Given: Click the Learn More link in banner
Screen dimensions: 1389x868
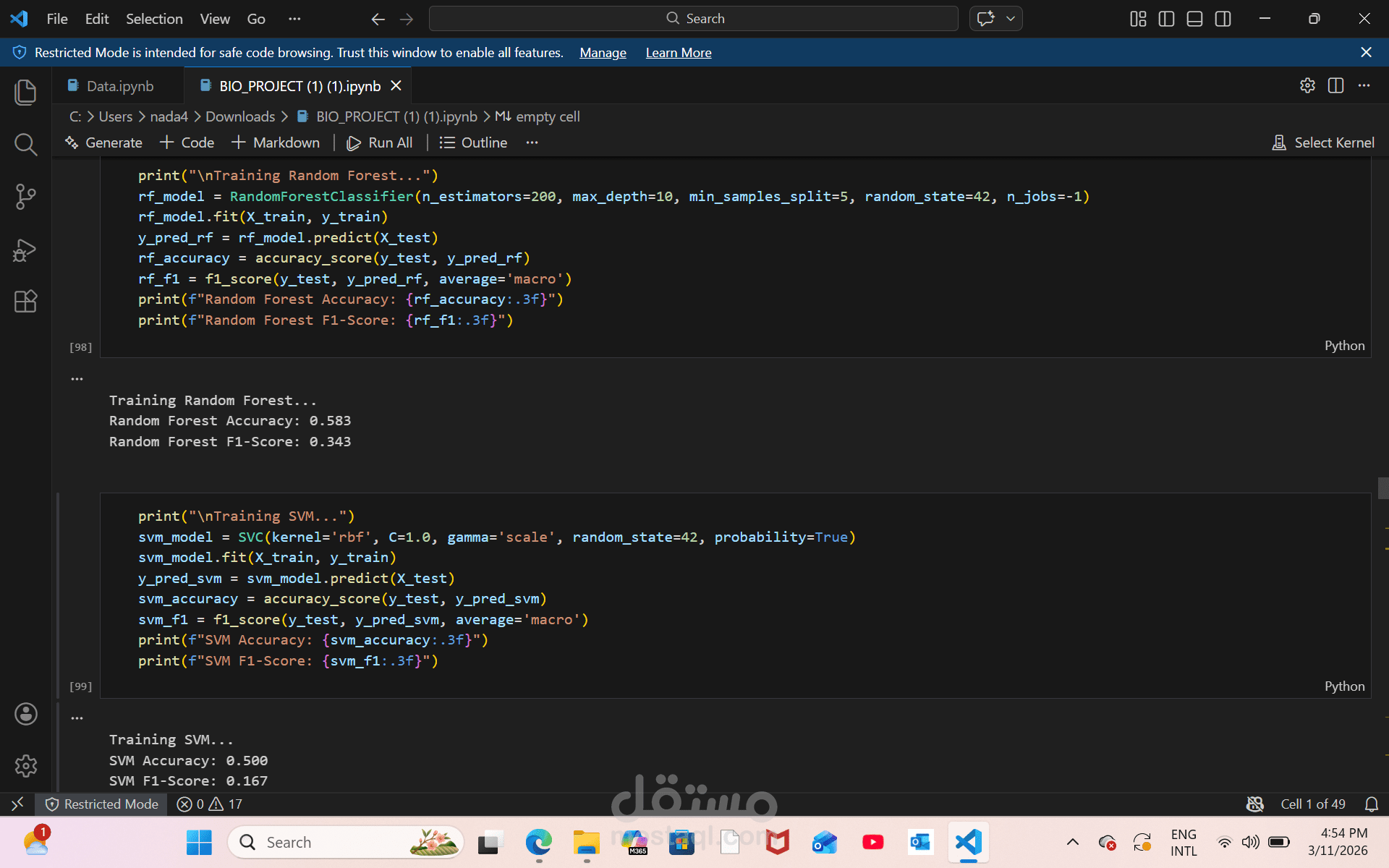Looking at the screenshot, I should pyautogui.click(x=678, y=53).
